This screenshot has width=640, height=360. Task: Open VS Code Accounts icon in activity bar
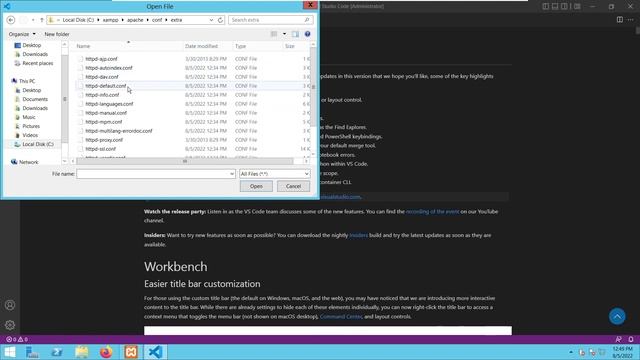(10, 305)
